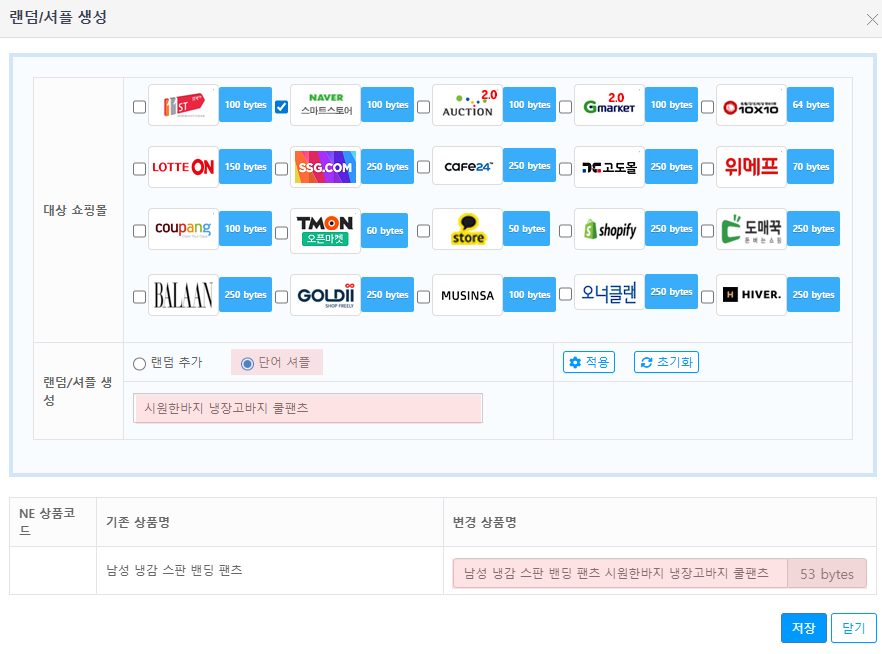Click the 60 bytes badge for TMON
Viewport: 882px width, 654px height.
point(385,231)
